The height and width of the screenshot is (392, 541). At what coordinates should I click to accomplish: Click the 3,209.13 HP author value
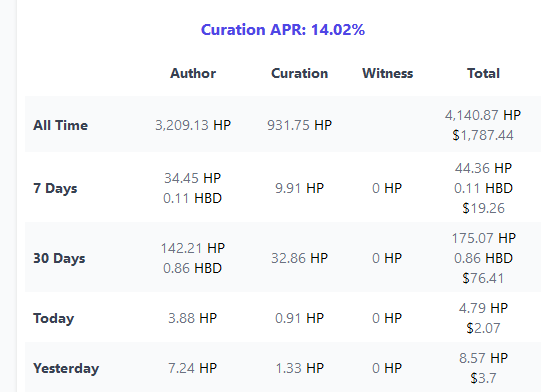point(193,125)
